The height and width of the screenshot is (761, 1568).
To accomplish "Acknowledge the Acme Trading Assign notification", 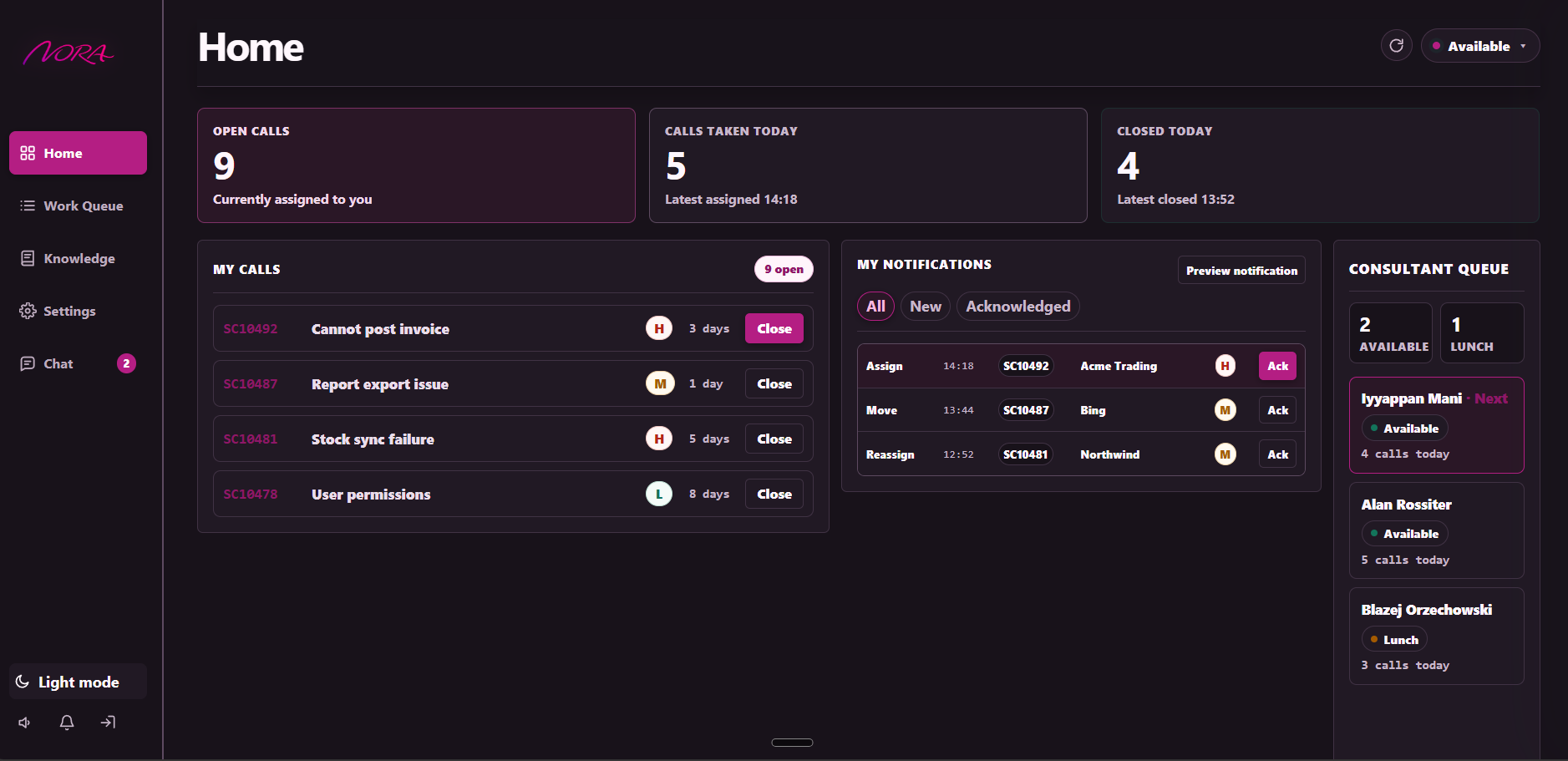I will coord(1277,366).
